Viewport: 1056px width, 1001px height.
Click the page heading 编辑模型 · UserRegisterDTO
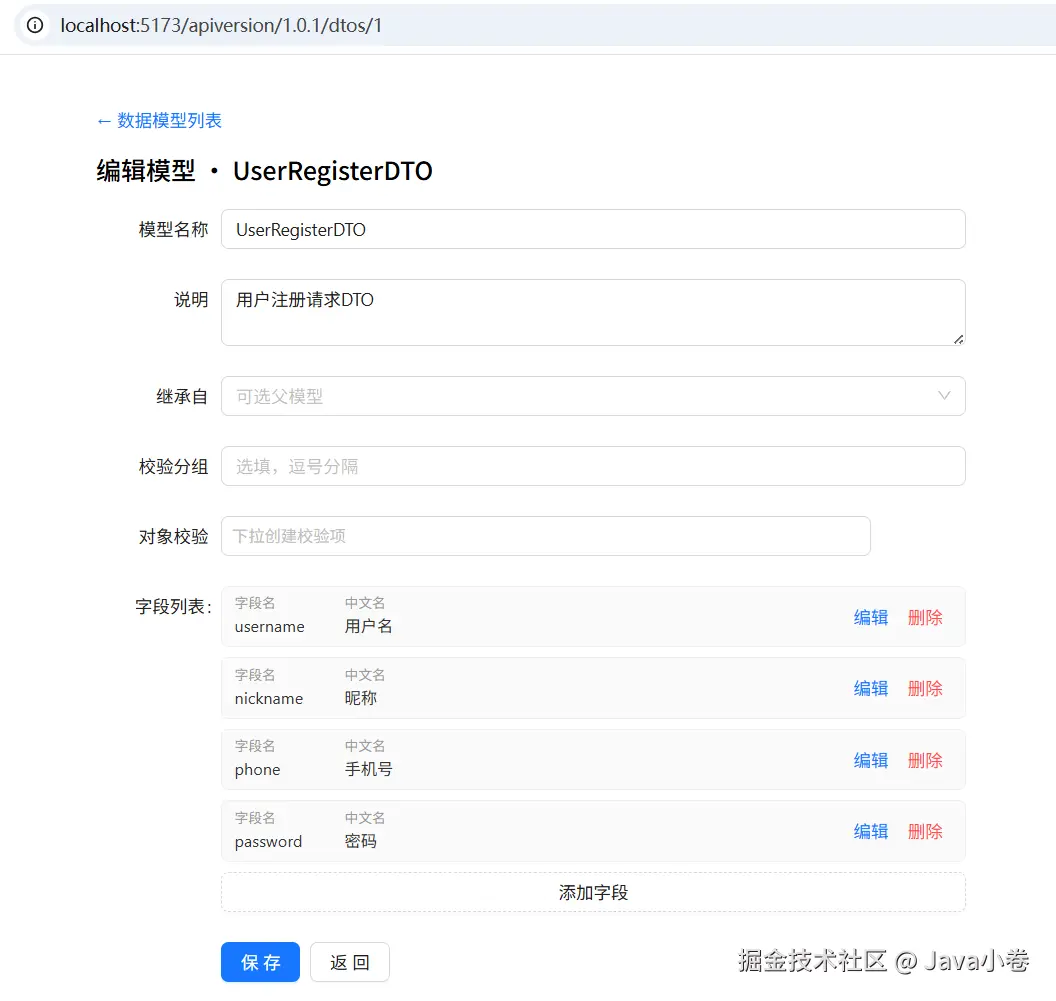point(264,171)
